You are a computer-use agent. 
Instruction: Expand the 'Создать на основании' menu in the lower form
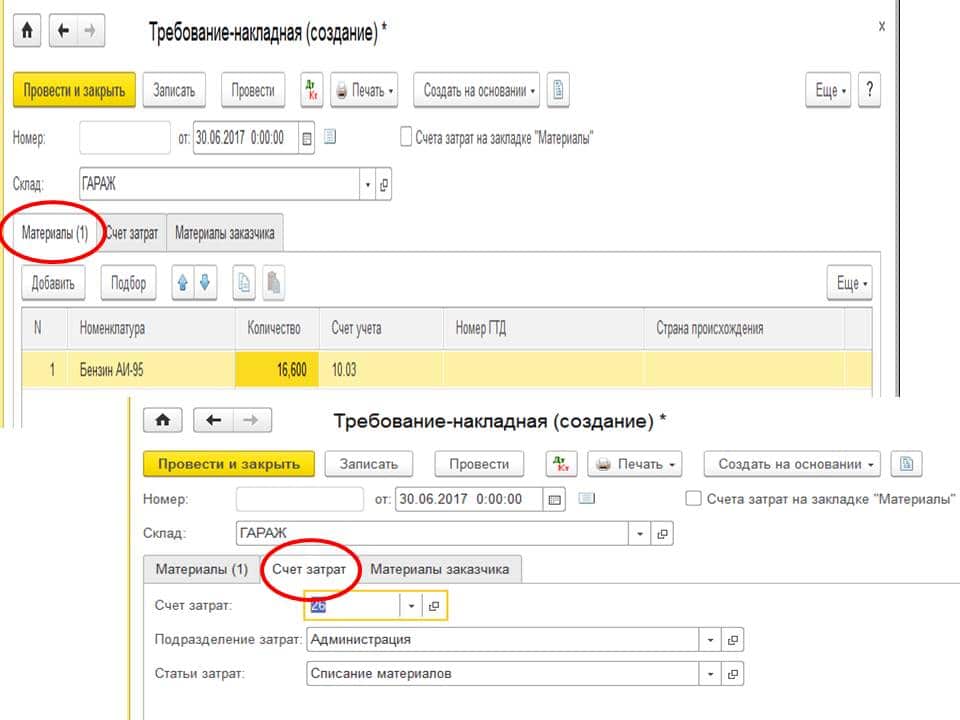click(792, 464)
